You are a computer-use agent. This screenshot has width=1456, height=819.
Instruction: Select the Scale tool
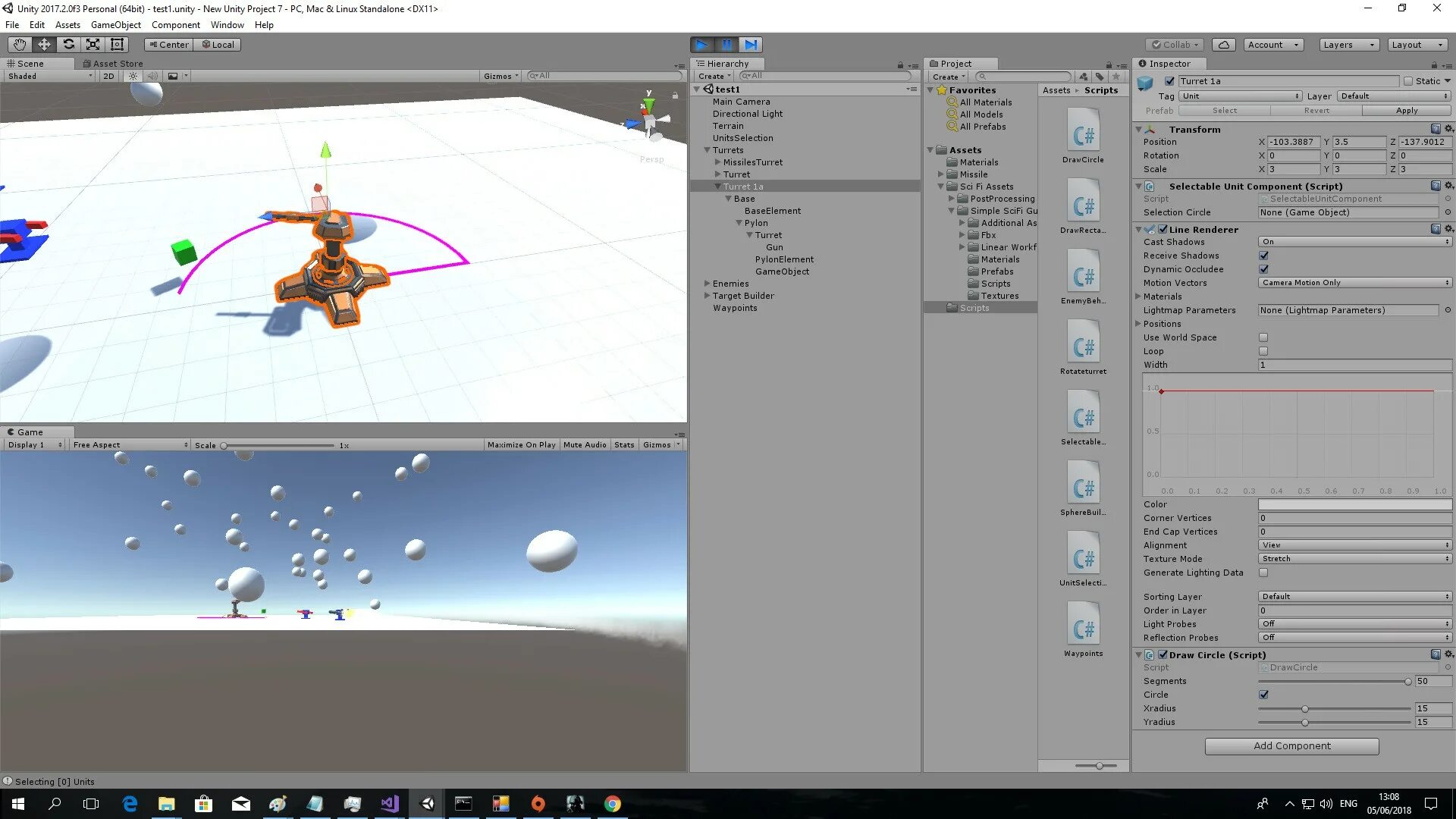coord(93,45)
